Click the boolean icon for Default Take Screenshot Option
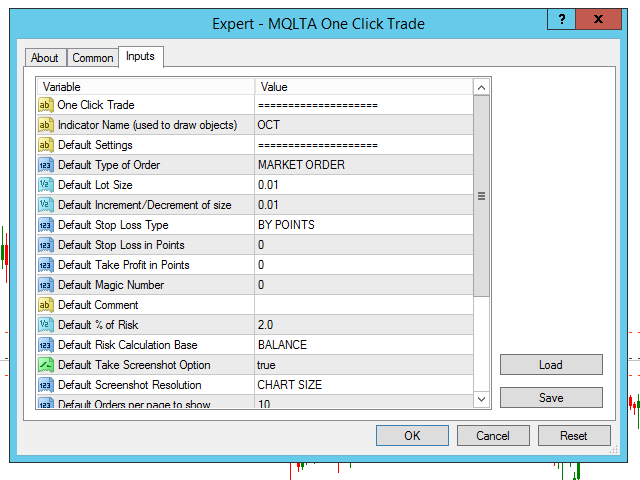This screenshot has height=480, width=640. 46,365
